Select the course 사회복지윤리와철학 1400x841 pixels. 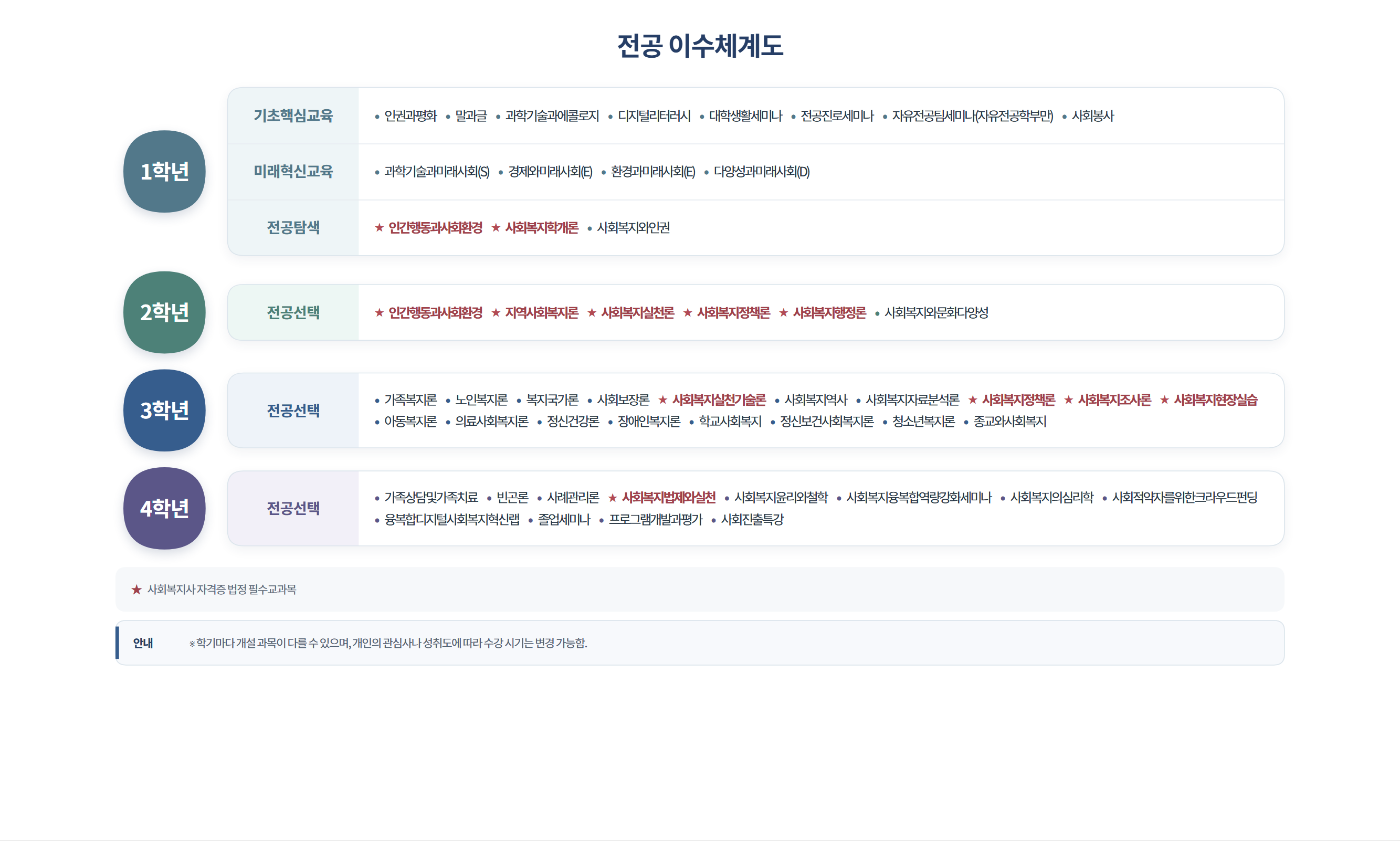(x=781, y=497)
